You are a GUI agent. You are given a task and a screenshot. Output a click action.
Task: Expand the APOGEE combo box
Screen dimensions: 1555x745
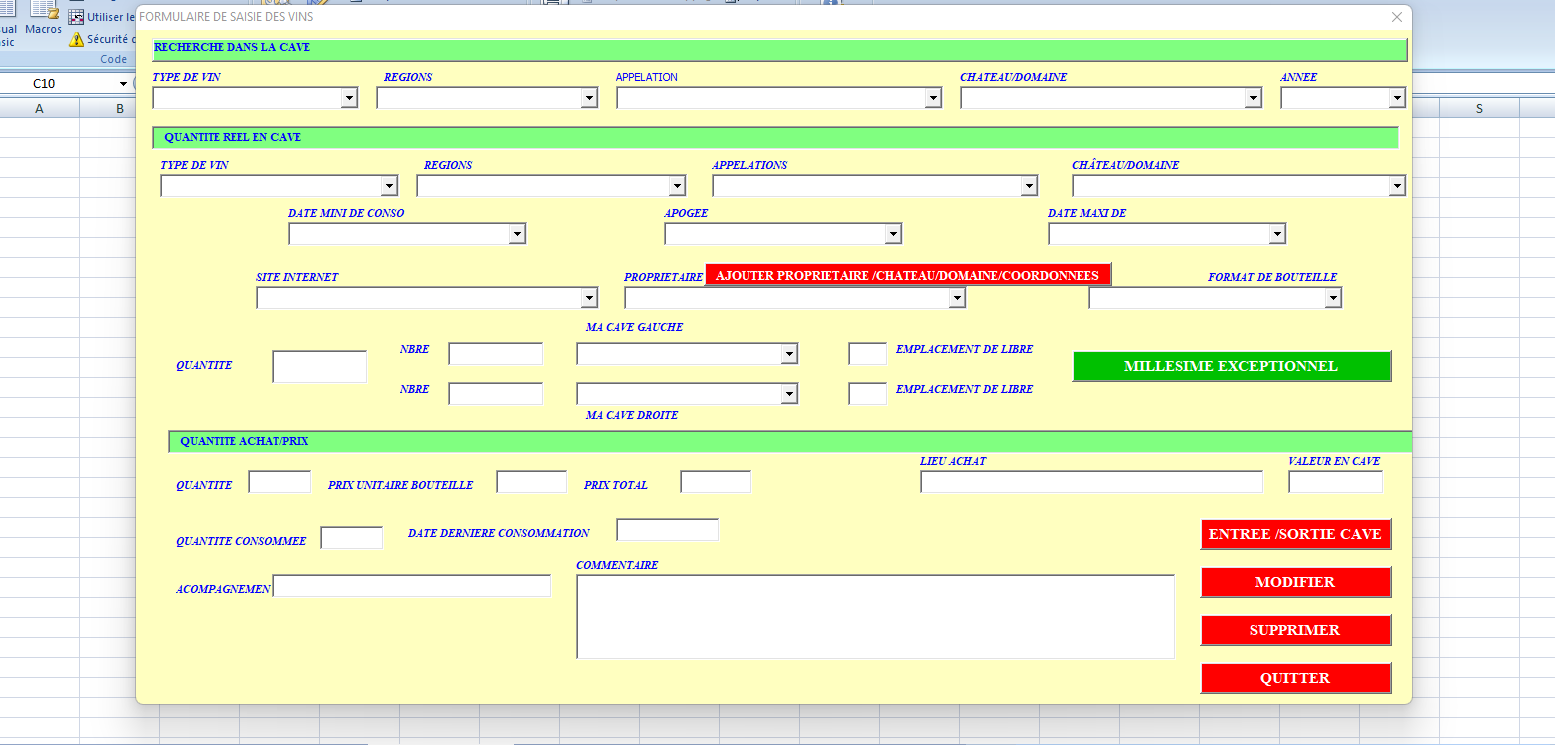tap(892, 234)
